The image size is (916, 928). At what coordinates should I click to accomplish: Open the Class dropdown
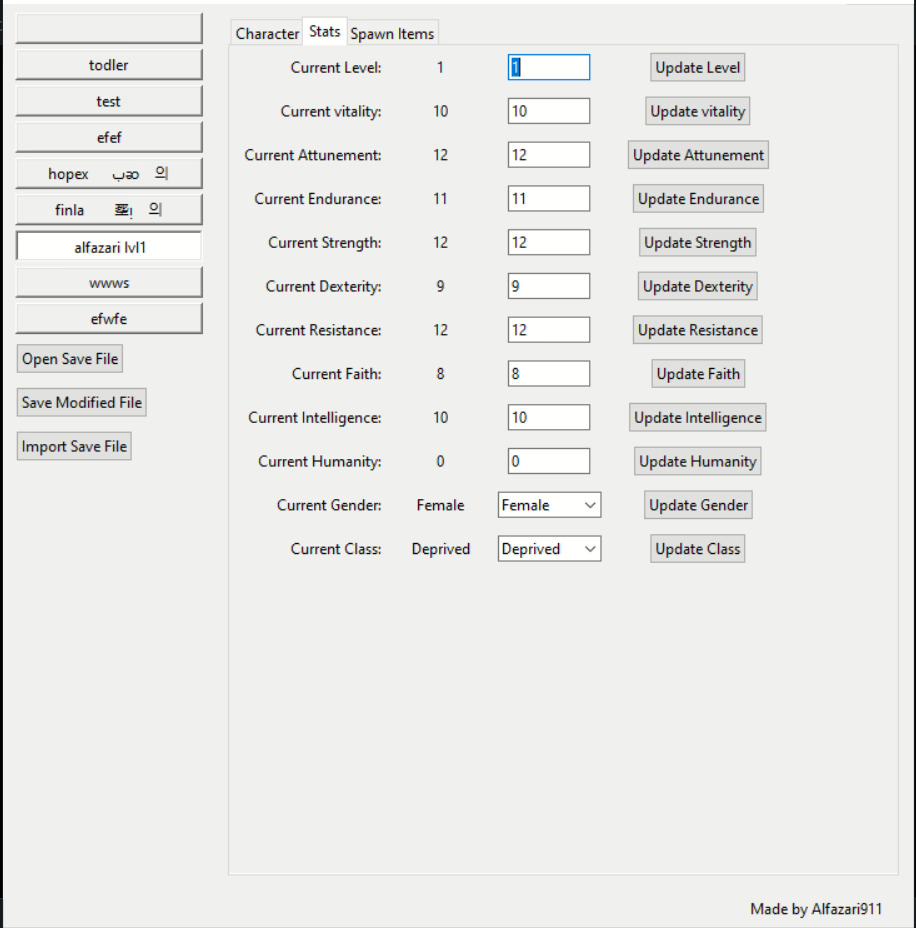(x=549, y=549)
